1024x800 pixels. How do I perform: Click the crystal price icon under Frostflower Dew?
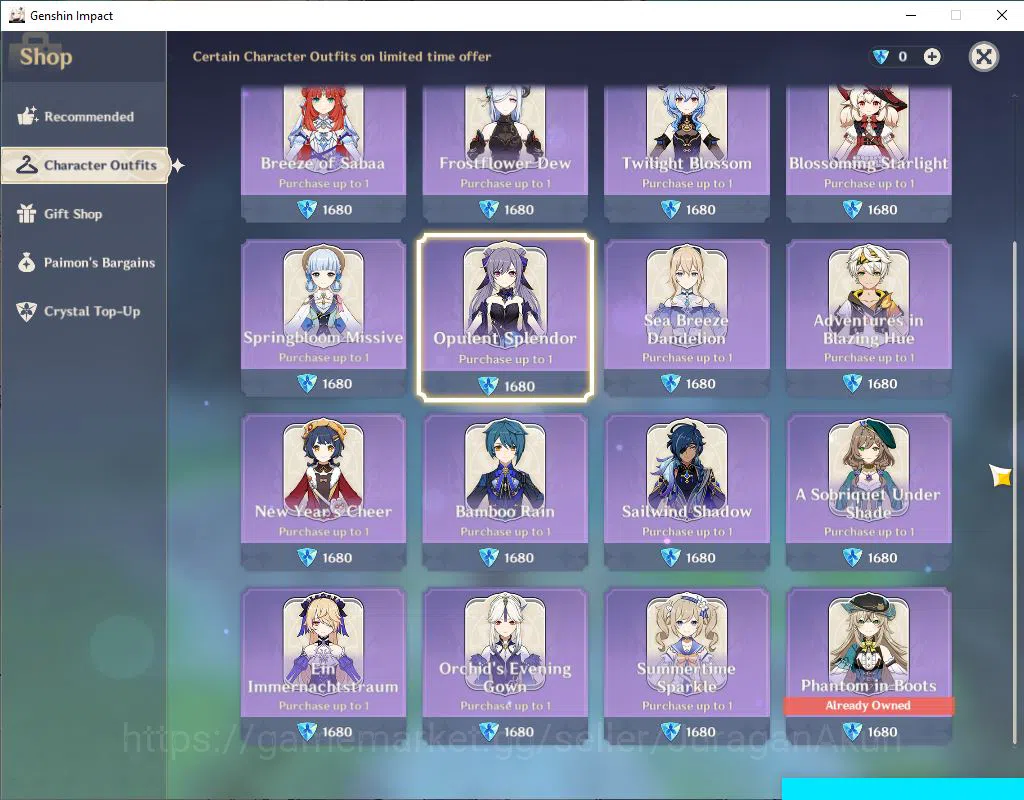point(488,210)
